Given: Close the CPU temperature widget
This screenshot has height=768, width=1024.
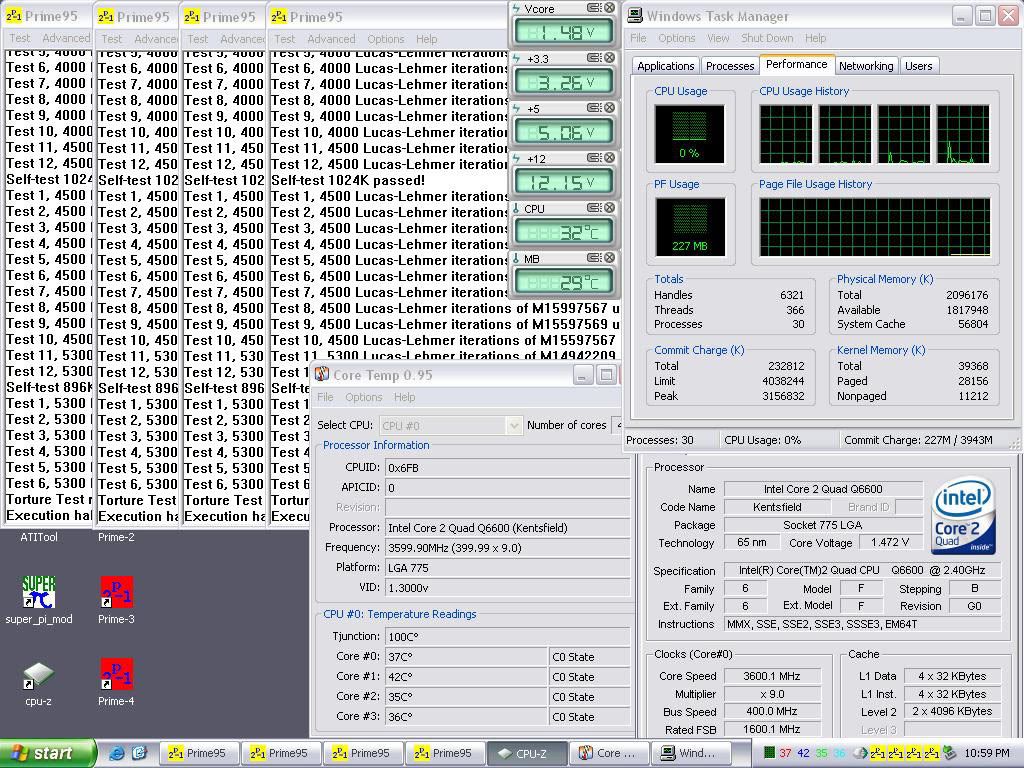Looking at the screenshot, I should tap(609, 208).
